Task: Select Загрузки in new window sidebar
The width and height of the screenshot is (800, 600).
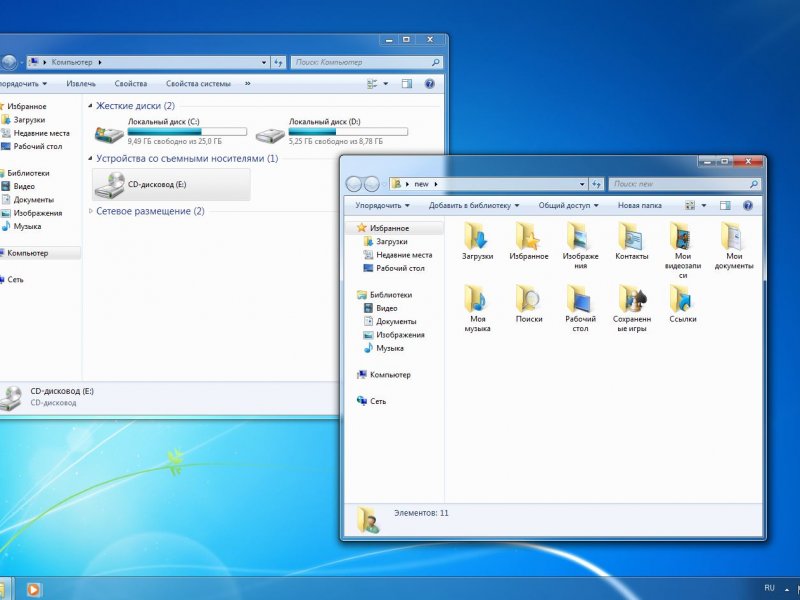Action: click(x=391, y=241)
